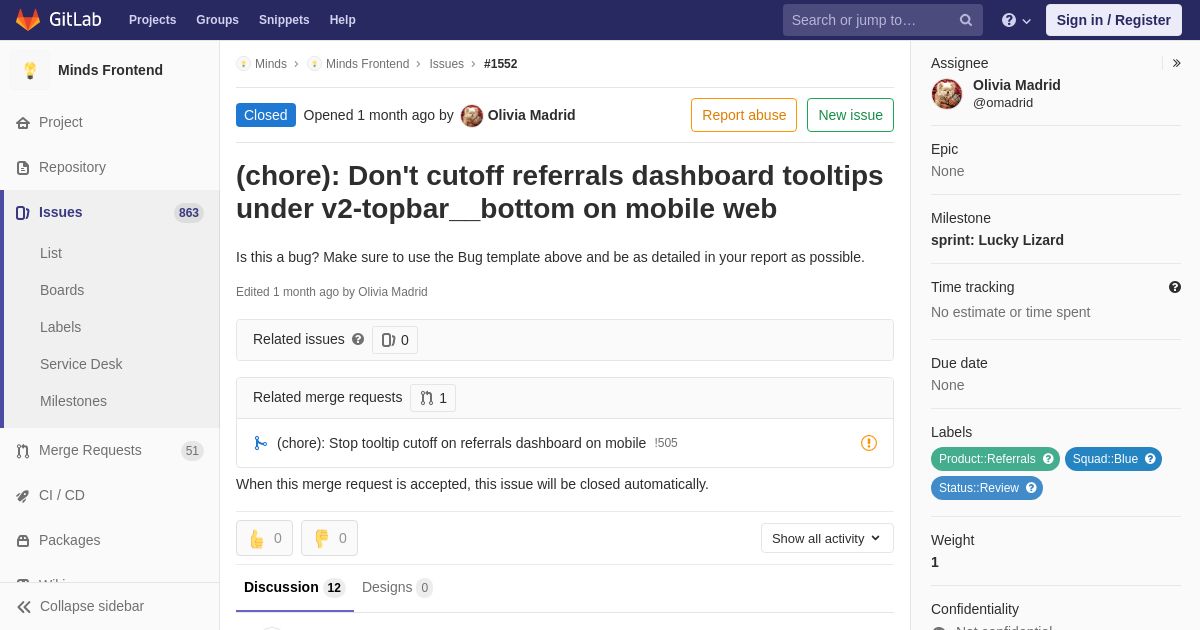Click the Time tracking help icon
Screen dimensions: 1200x630
(1175, 287)
